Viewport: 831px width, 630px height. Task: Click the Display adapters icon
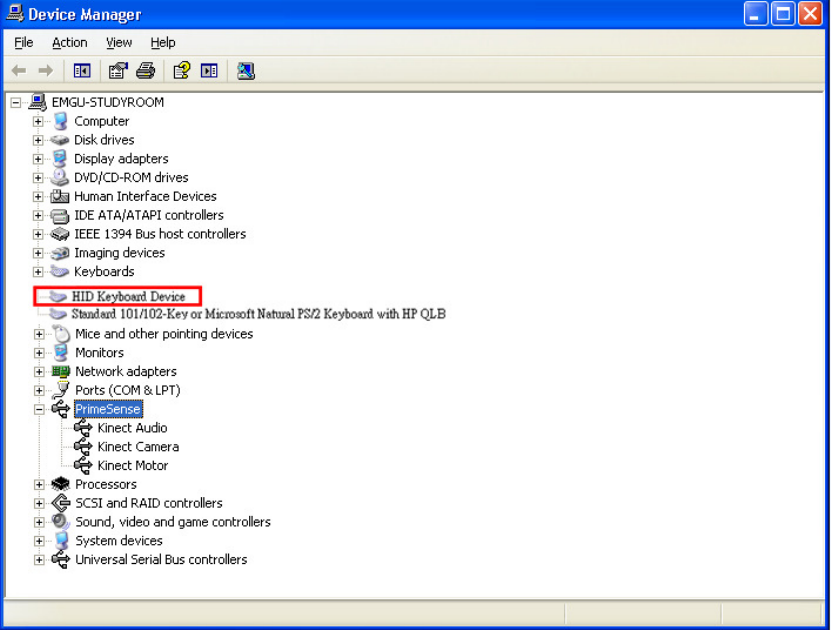(60, 158)
